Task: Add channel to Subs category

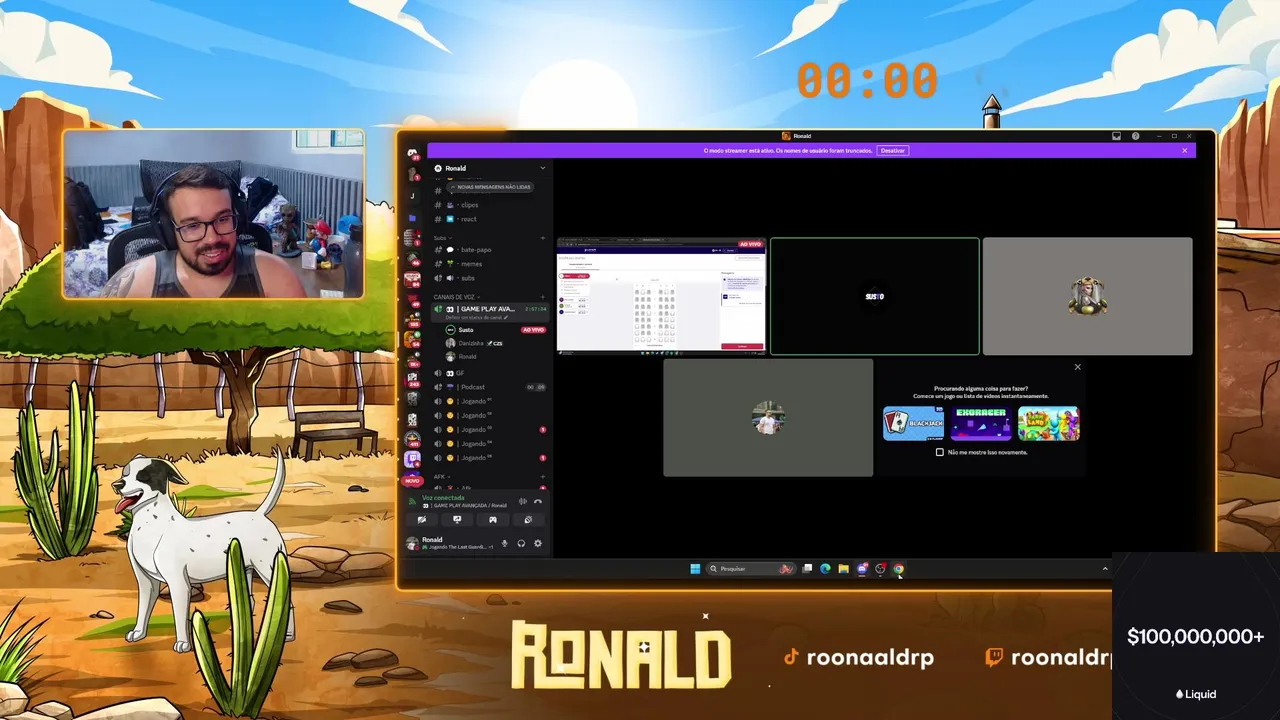Action: click(x=543, y=238)
